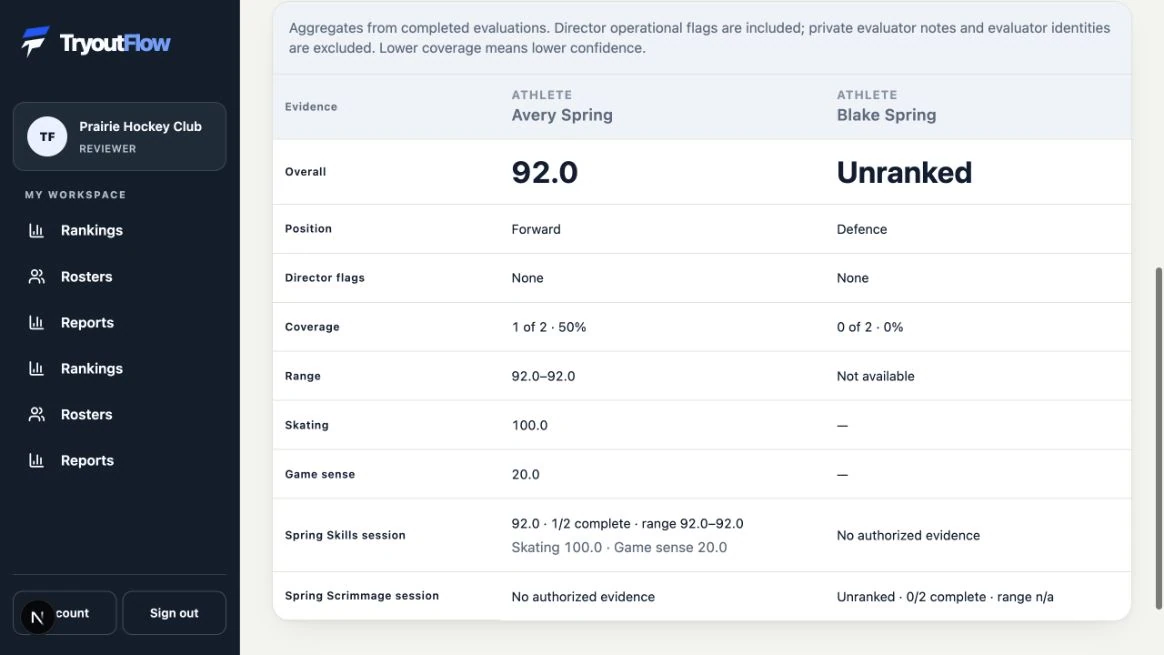Click coverage value 0 of 2 · 0%
Viewport: 1164px width, 655px height.
coord(870,327)
